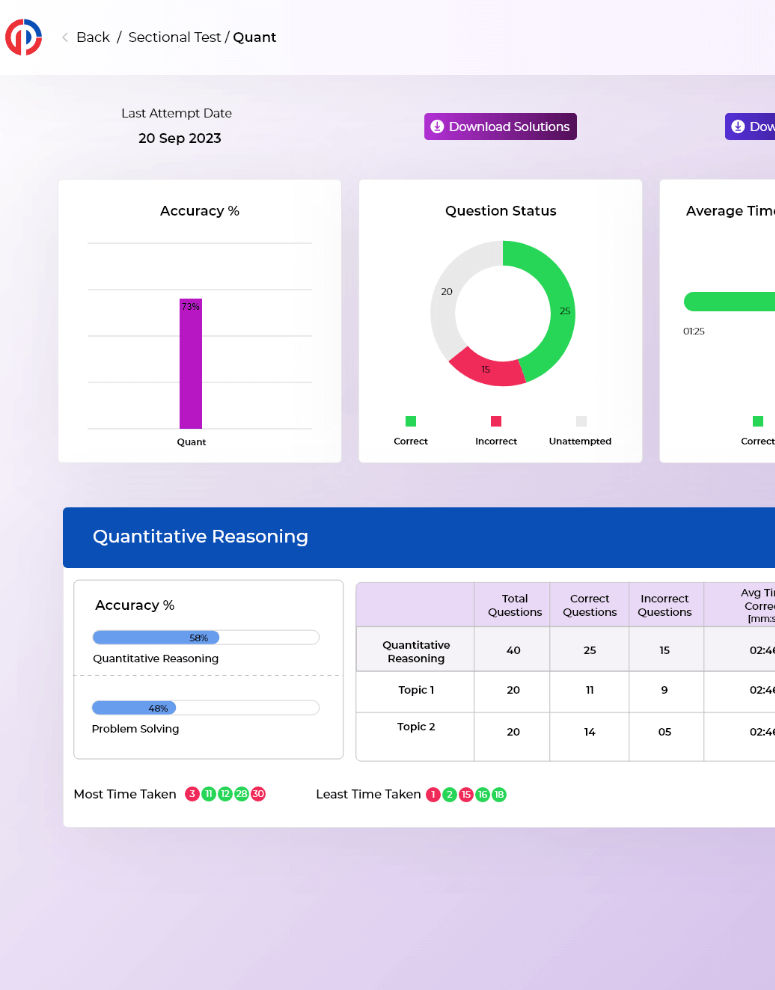Click the partially visible blue download button

tap(750, 126)
